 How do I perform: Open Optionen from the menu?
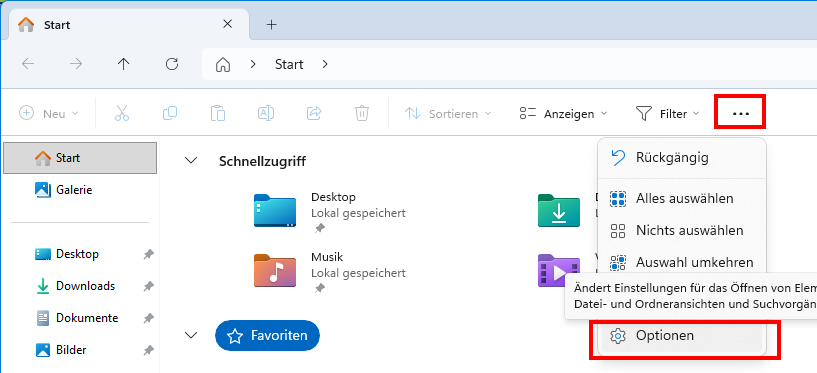pyautogui.click(x=682, y=336)
